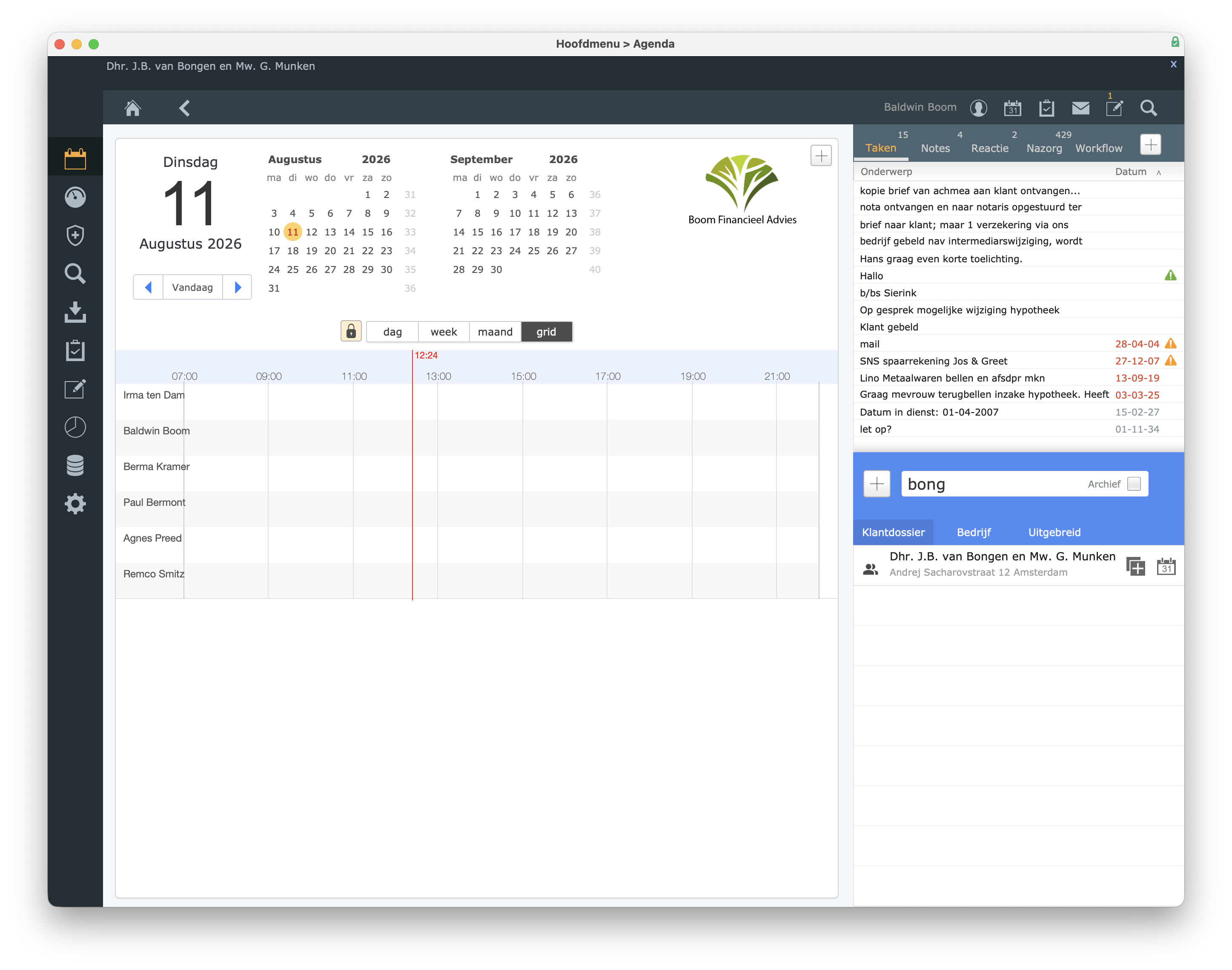Switch agenda view to week

[444, 332]
